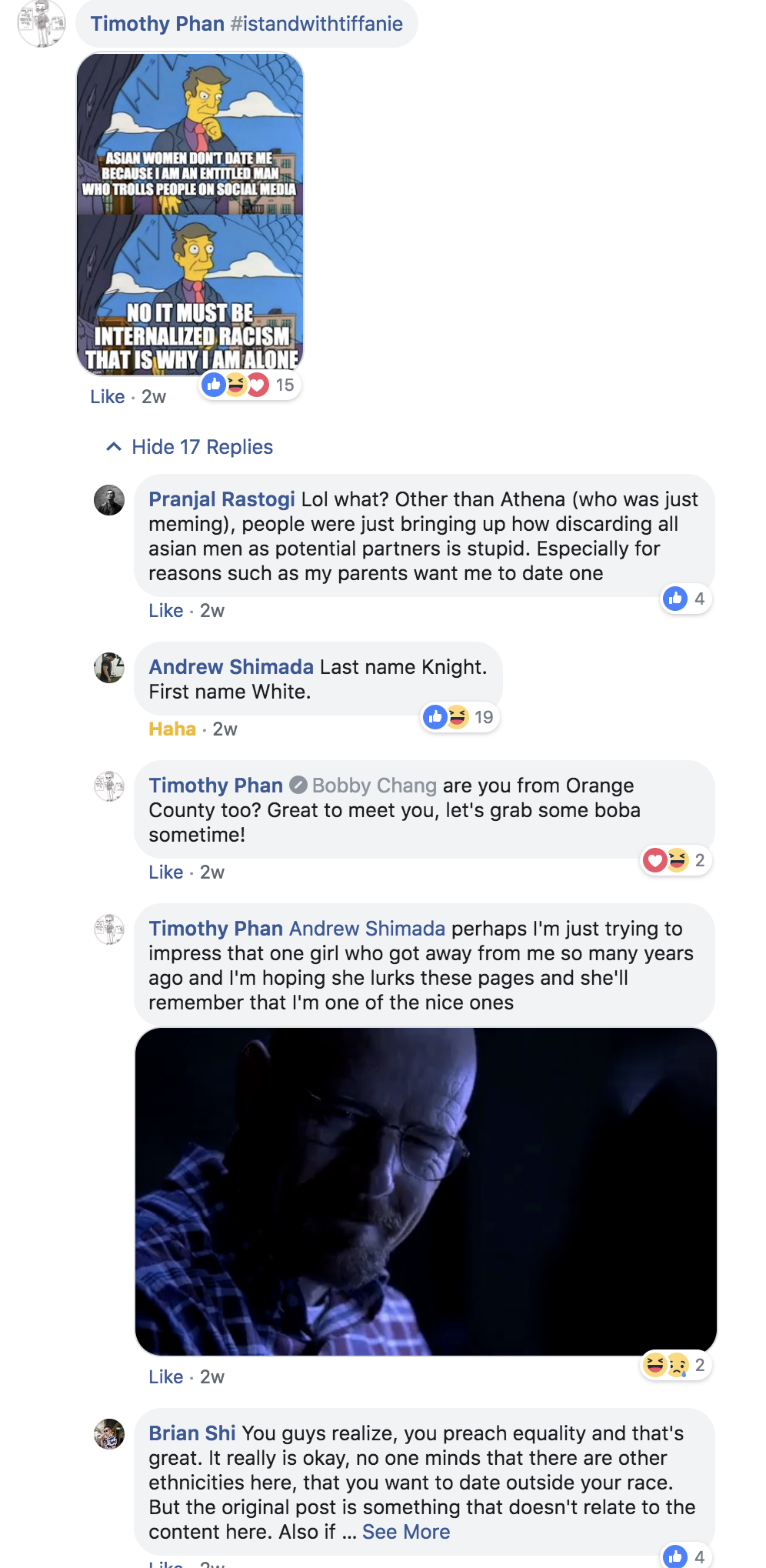The image size is (766, 1568).
Task: Open the Breaking Bad image attachment
Action: (426, 1192)
